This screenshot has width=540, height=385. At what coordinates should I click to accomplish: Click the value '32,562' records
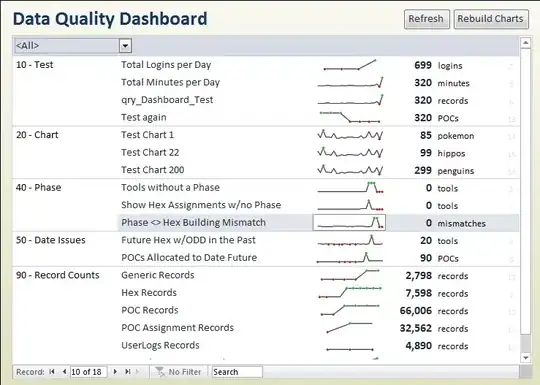click(416, 328)
